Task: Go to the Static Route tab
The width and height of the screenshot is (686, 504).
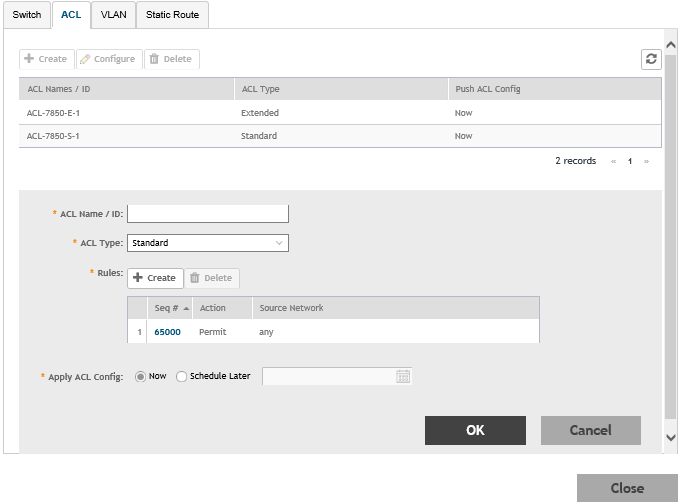Action: 172,15
